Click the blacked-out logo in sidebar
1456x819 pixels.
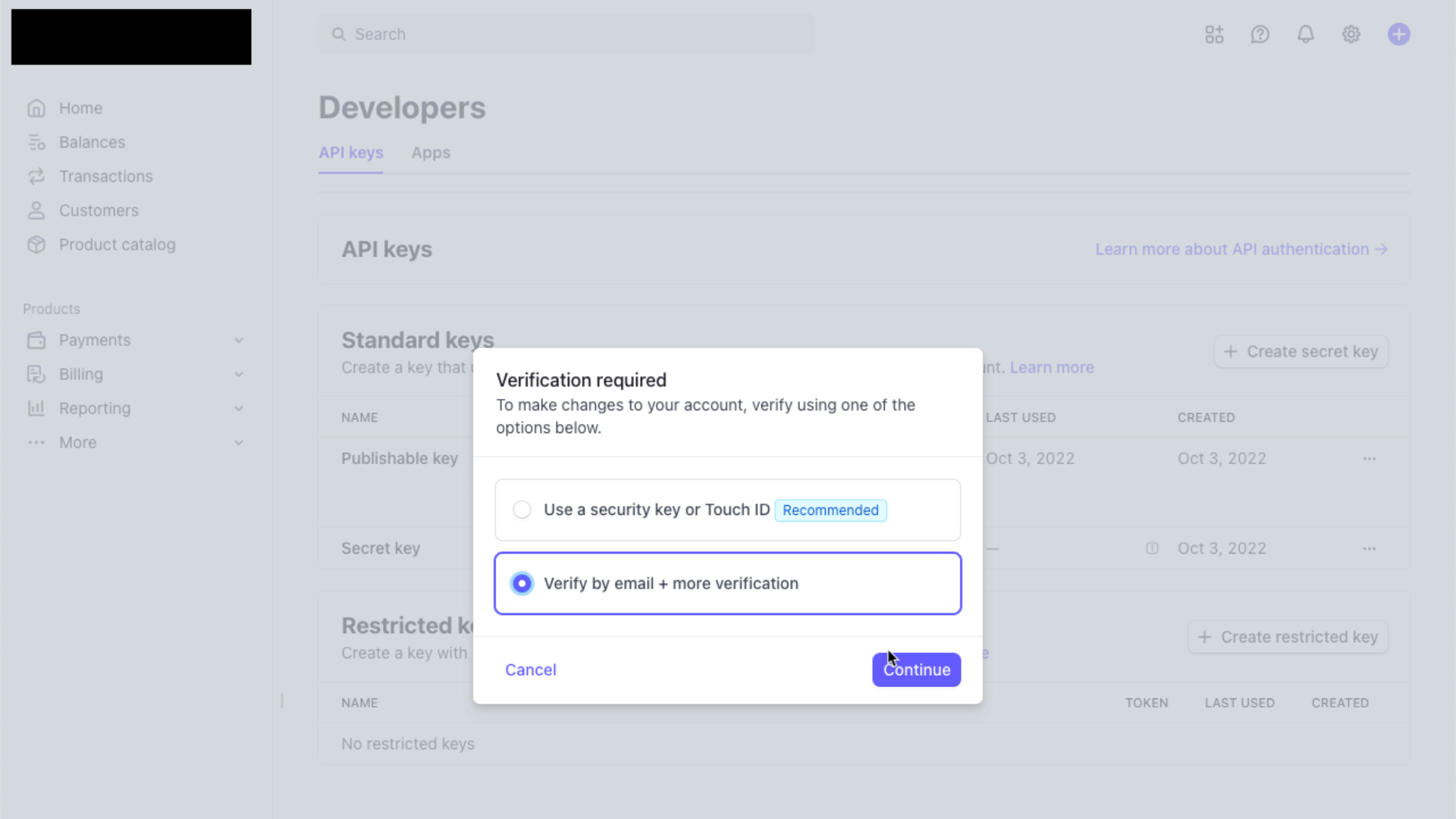pos(131,36)
